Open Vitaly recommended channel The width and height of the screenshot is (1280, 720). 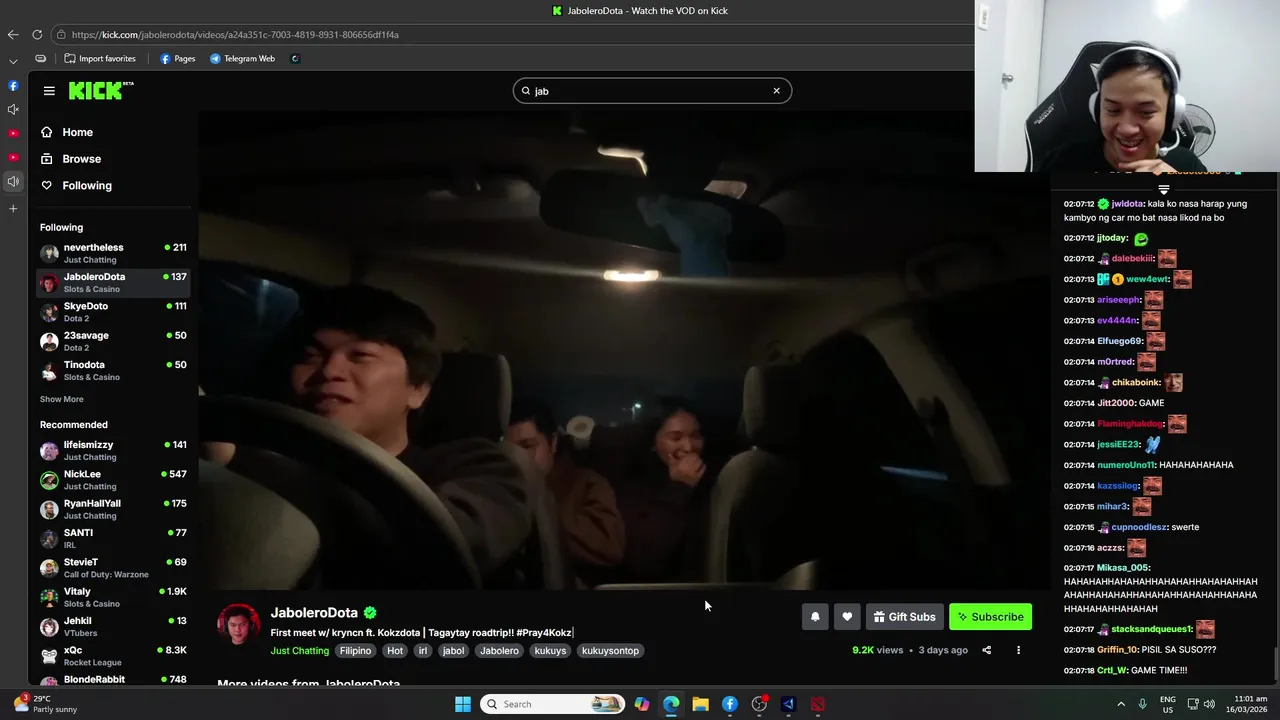pos(113,597)
